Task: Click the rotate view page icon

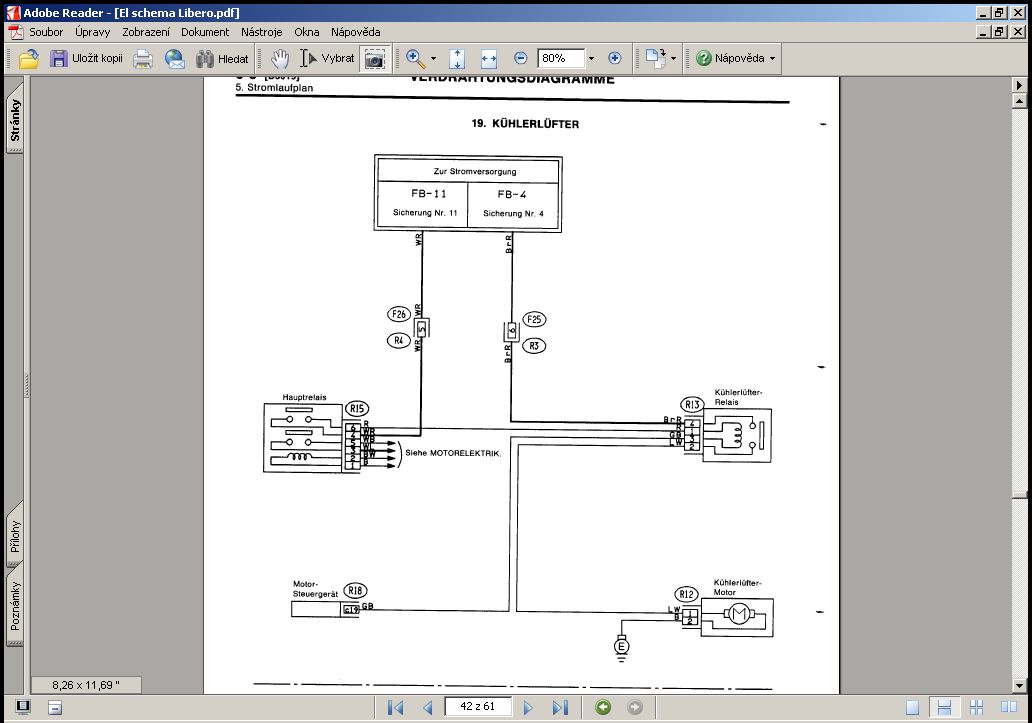Action: click(x=656, y=59)
